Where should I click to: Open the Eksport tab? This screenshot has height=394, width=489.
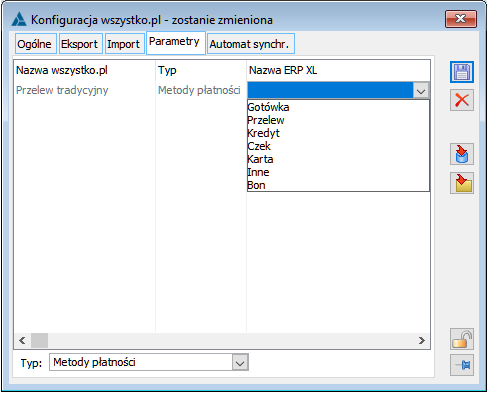pyautogui.click(x=81, y=44)
